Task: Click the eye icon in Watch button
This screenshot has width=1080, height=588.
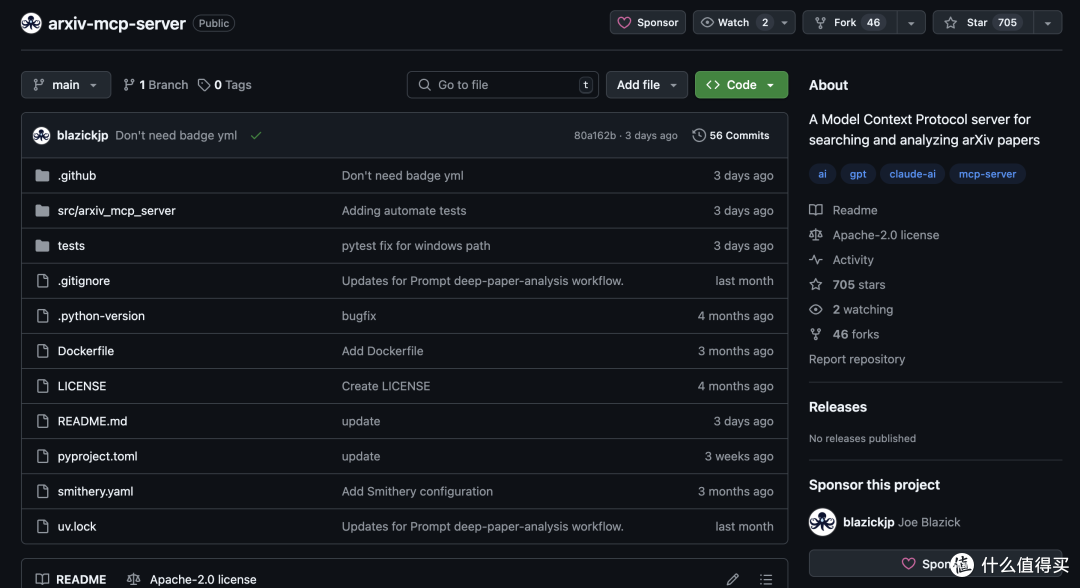Action: [707, 23]
